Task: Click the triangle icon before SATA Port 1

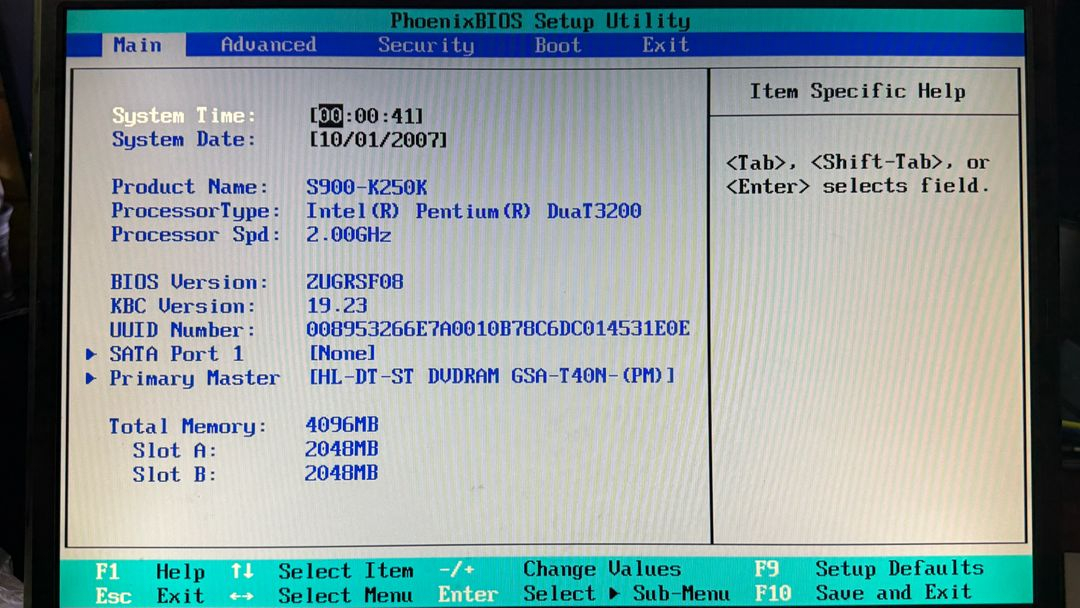Action: point(90,353)
